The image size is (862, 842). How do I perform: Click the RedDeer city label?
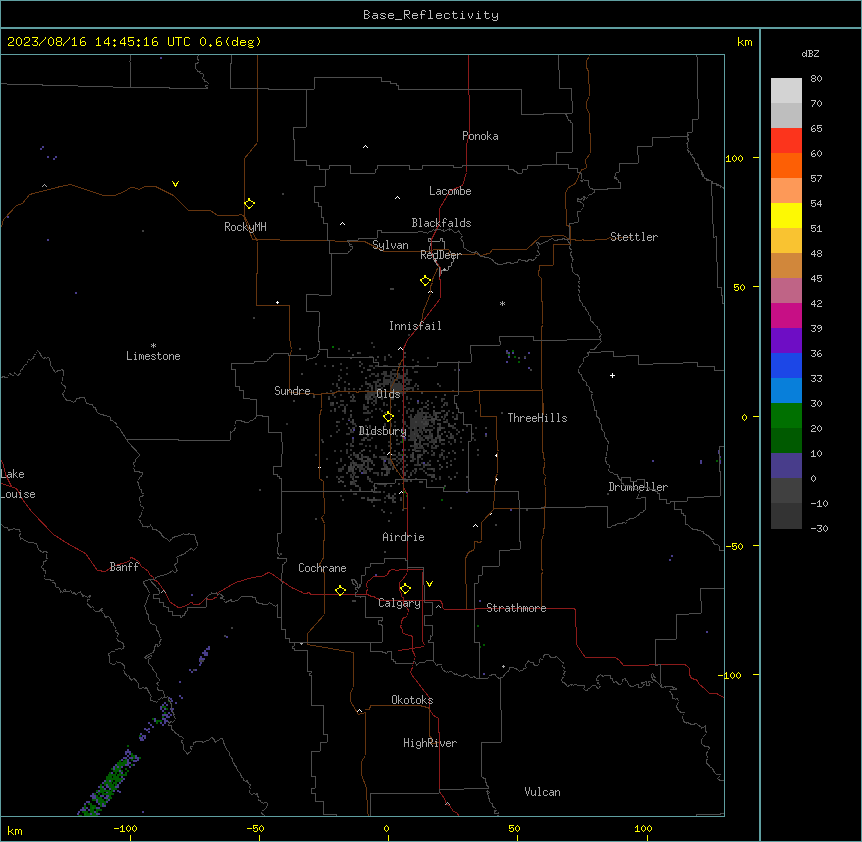441,255
